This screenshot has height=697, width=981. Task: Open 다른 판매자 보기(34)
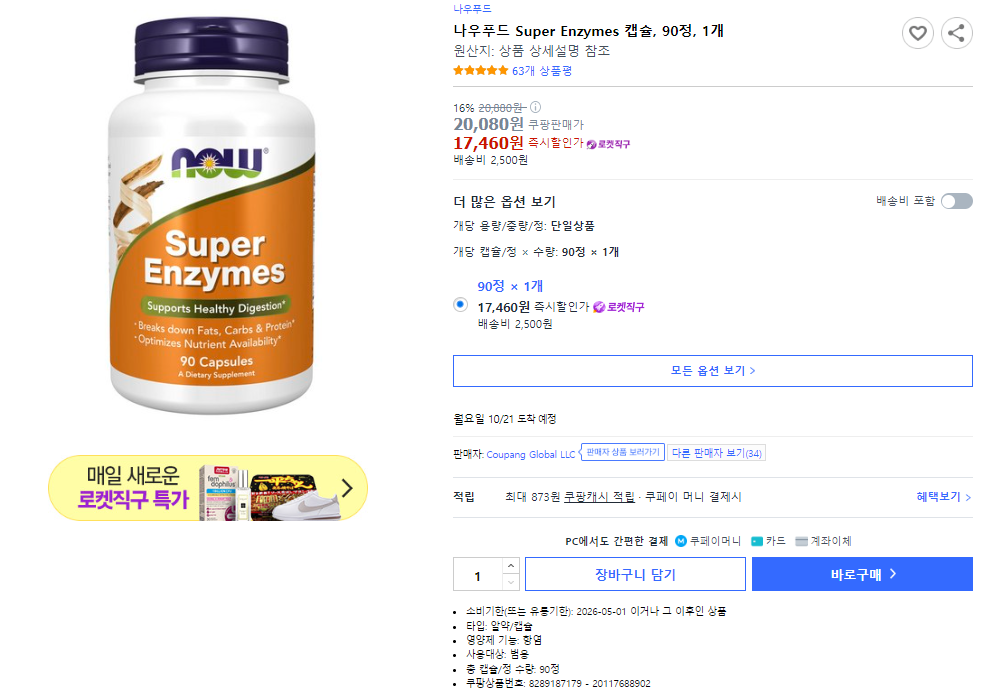pyautogui.click(x=716, y=452)
